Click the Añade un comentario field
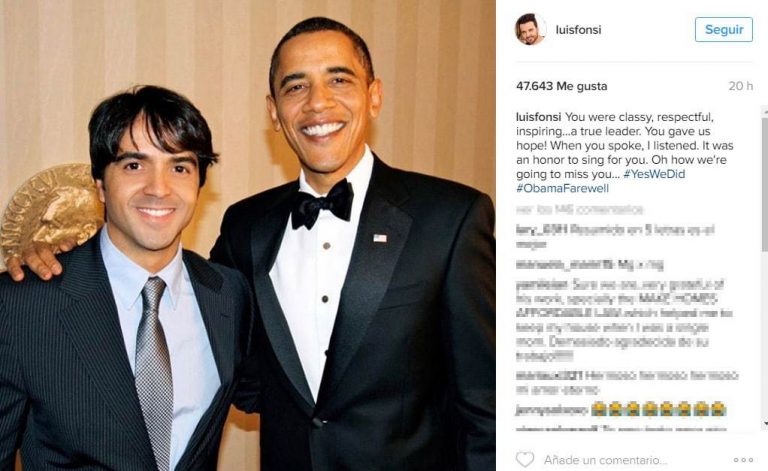 coord(605,460)
